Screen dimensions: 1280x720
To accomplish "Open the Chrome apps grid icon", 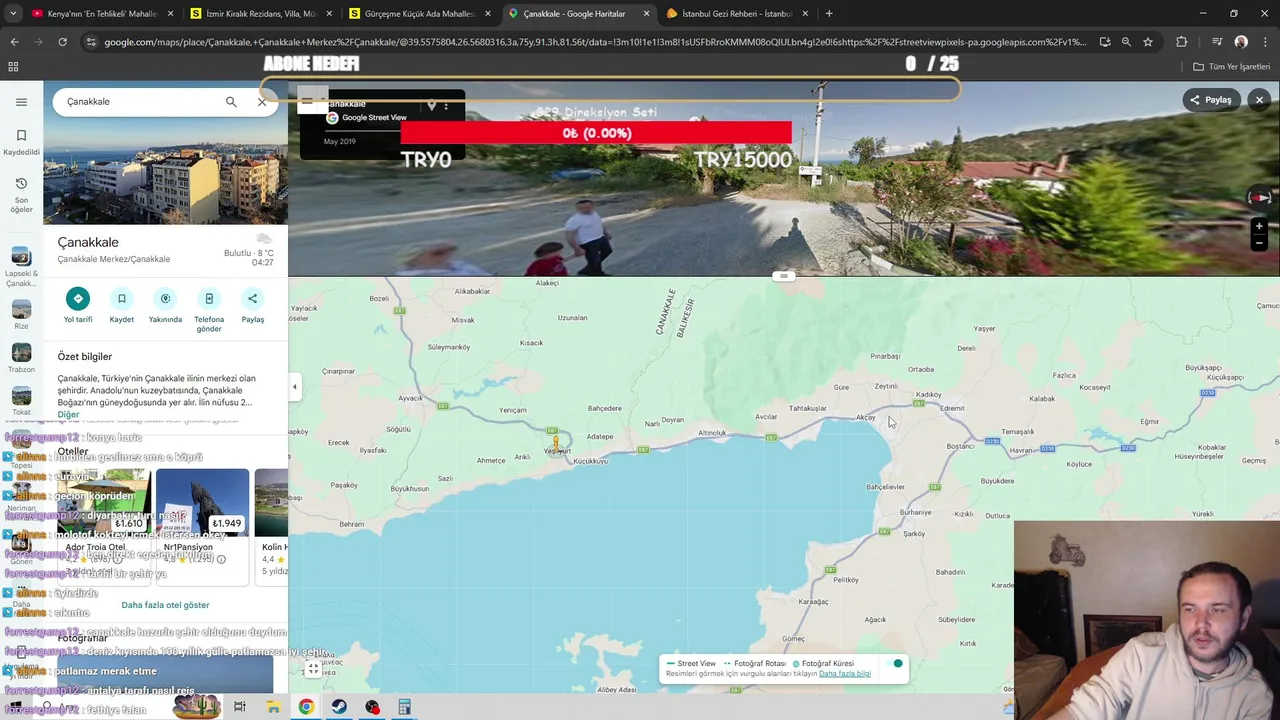I will pyautogui.click(x=13, y=67).
